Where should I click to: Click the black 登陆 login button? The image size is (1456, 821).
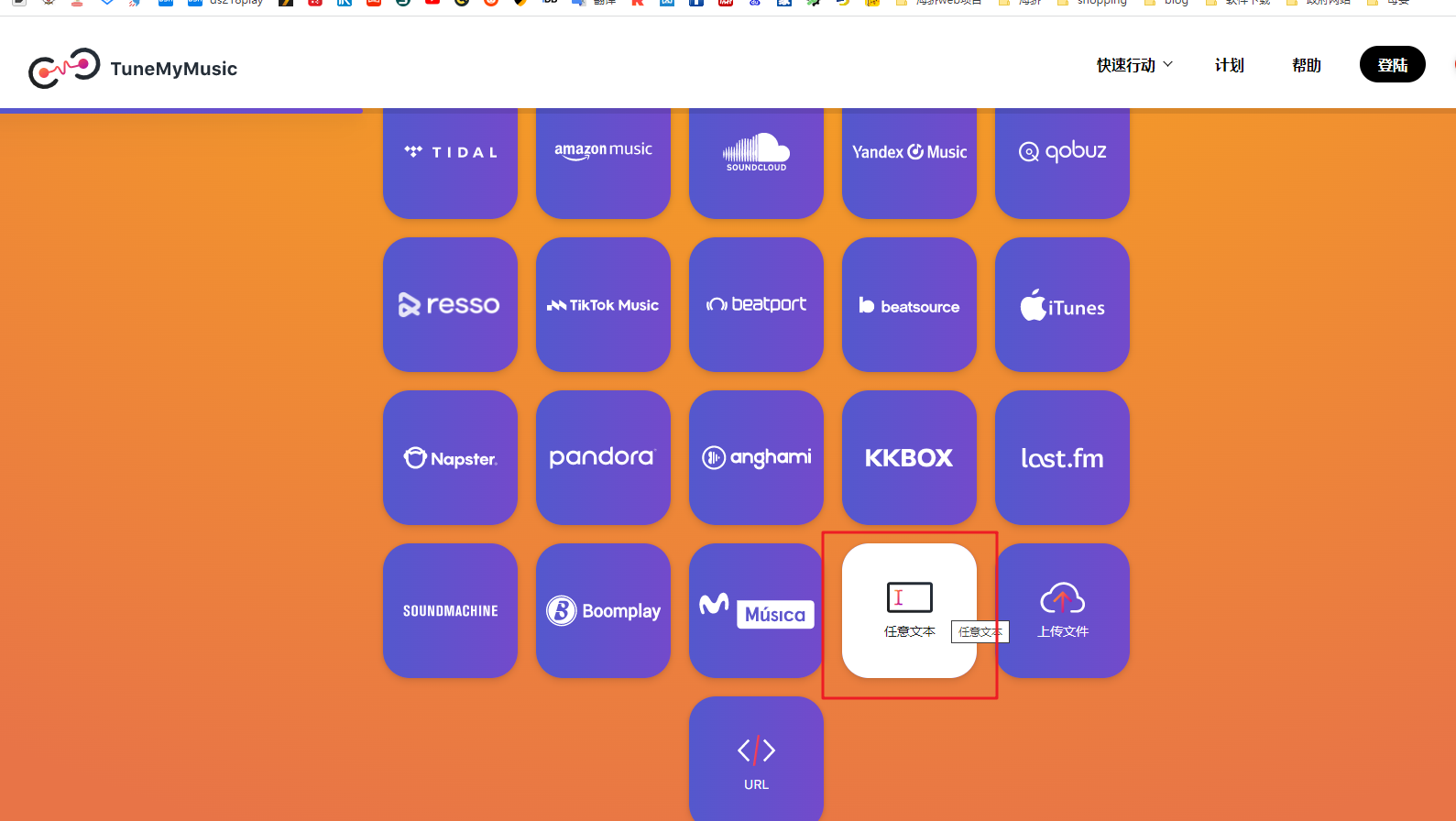(x=1392, y=65)
